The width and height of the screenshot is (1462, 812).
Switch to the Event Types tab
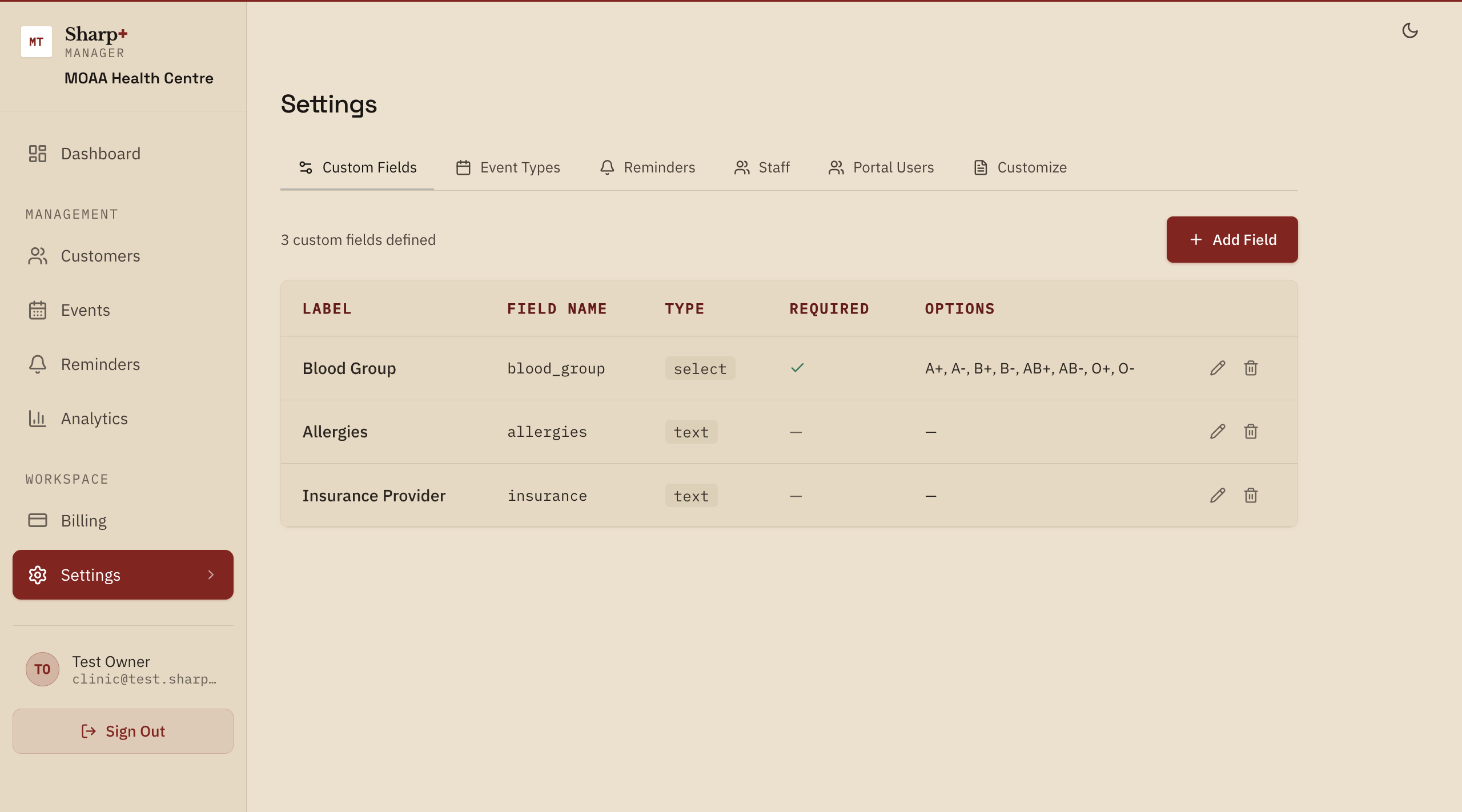tap(508, 167)
